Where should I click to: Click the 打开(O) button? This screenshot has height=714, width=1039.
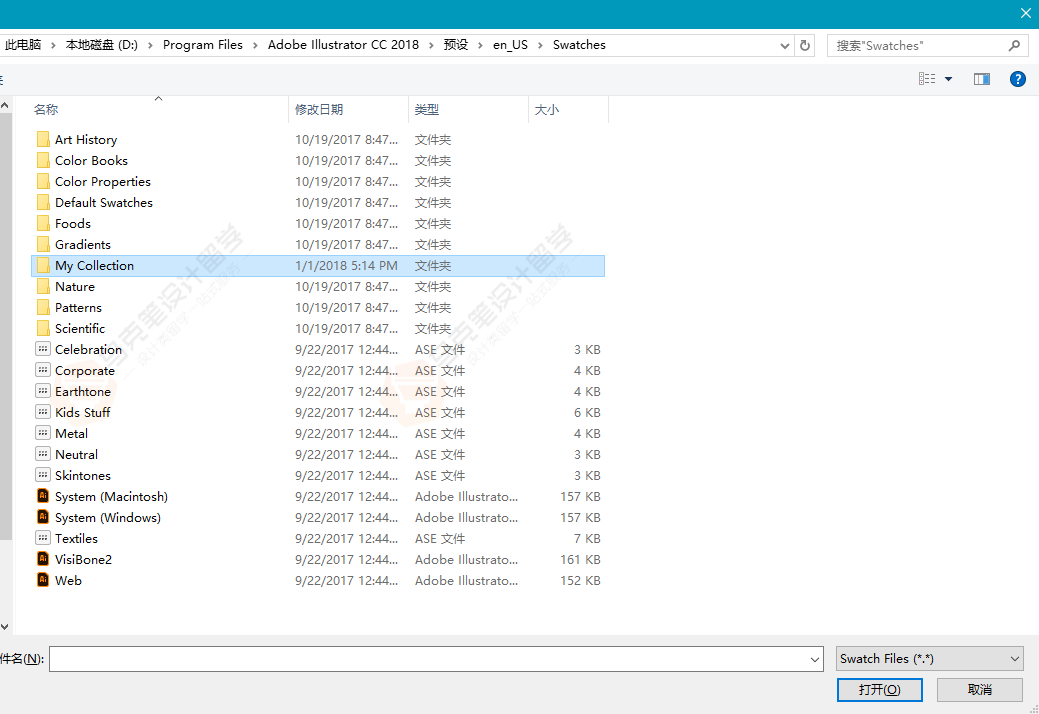pyautogui.click(x=879, y=689)
